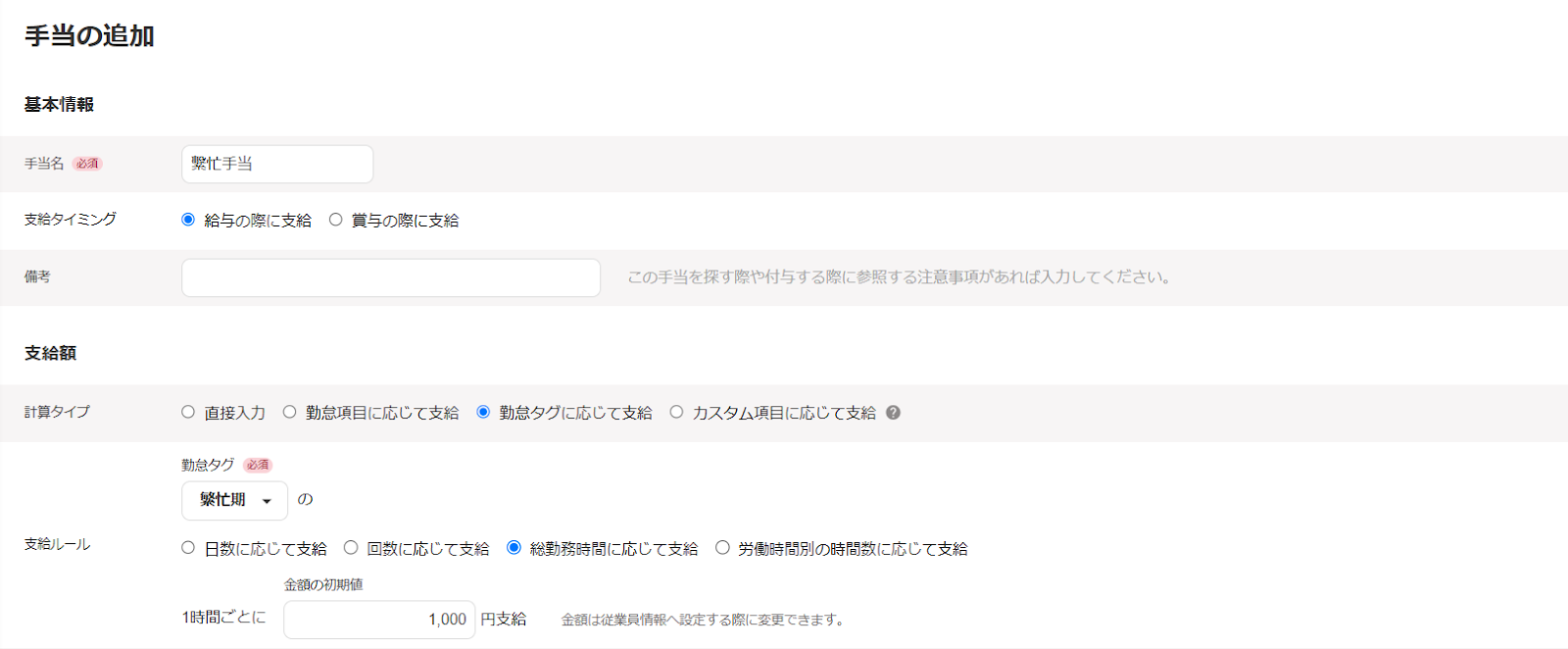Click the 支給額 section heading
The width and height of the screenshot is (1568, 649).
[50, 353]
